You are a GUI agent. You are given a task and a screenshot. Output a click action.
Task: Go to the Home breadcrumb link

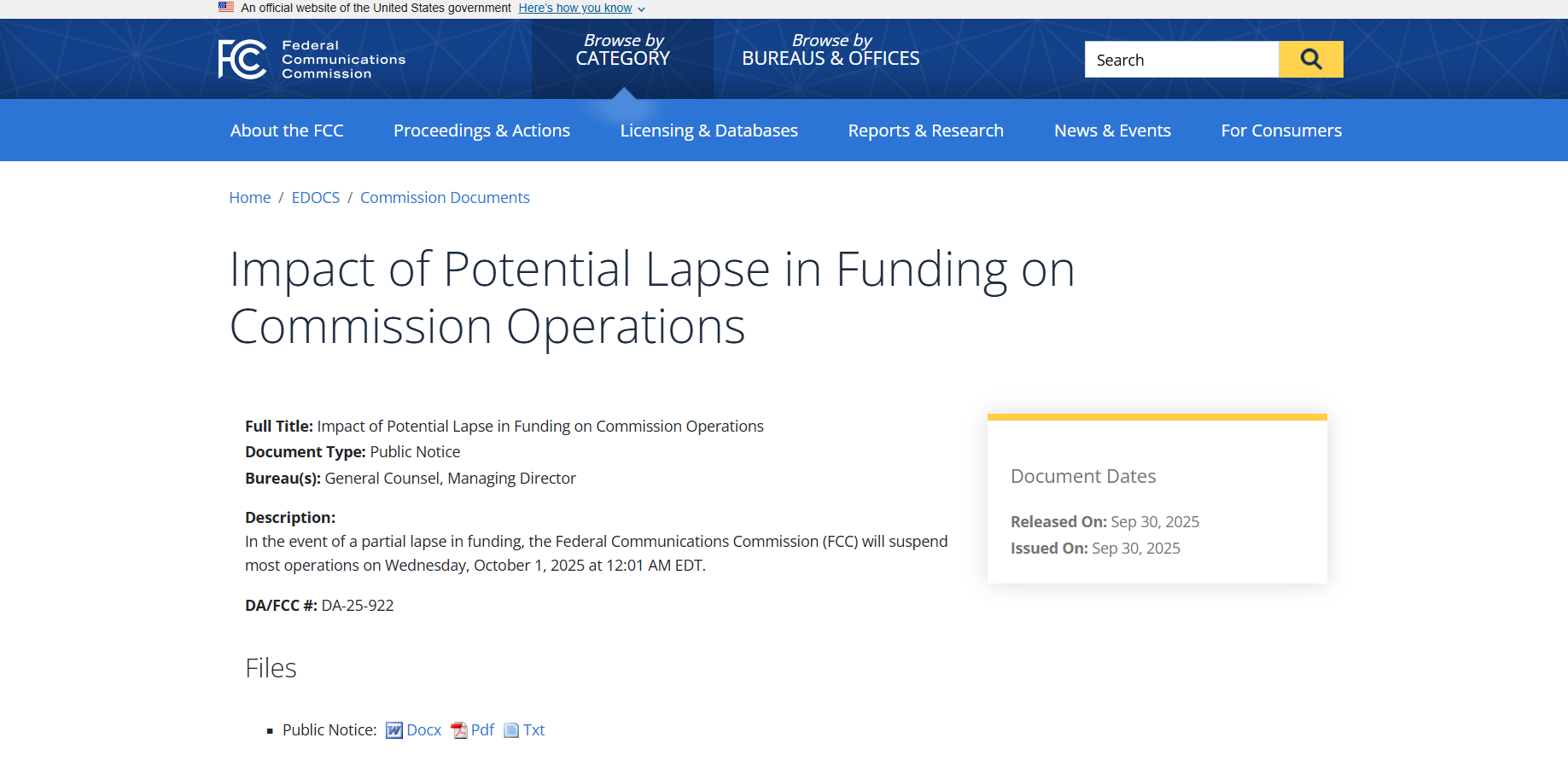click(x=250, y=198)
